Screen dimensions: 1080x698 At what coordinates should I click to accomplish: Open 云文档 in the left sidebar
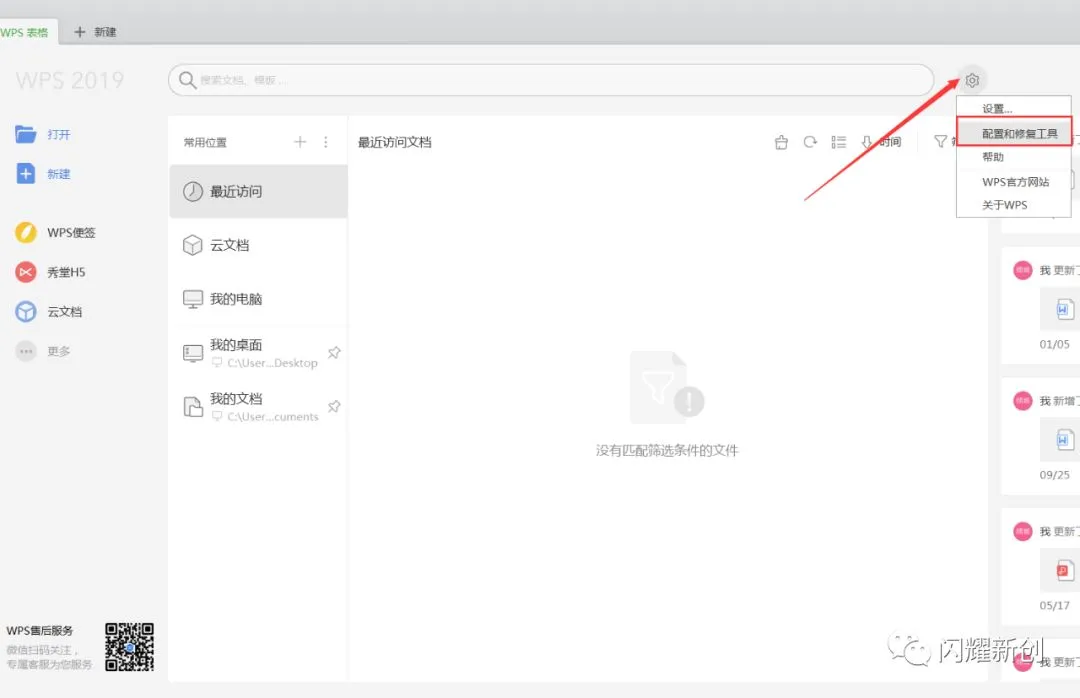(48, 311)
